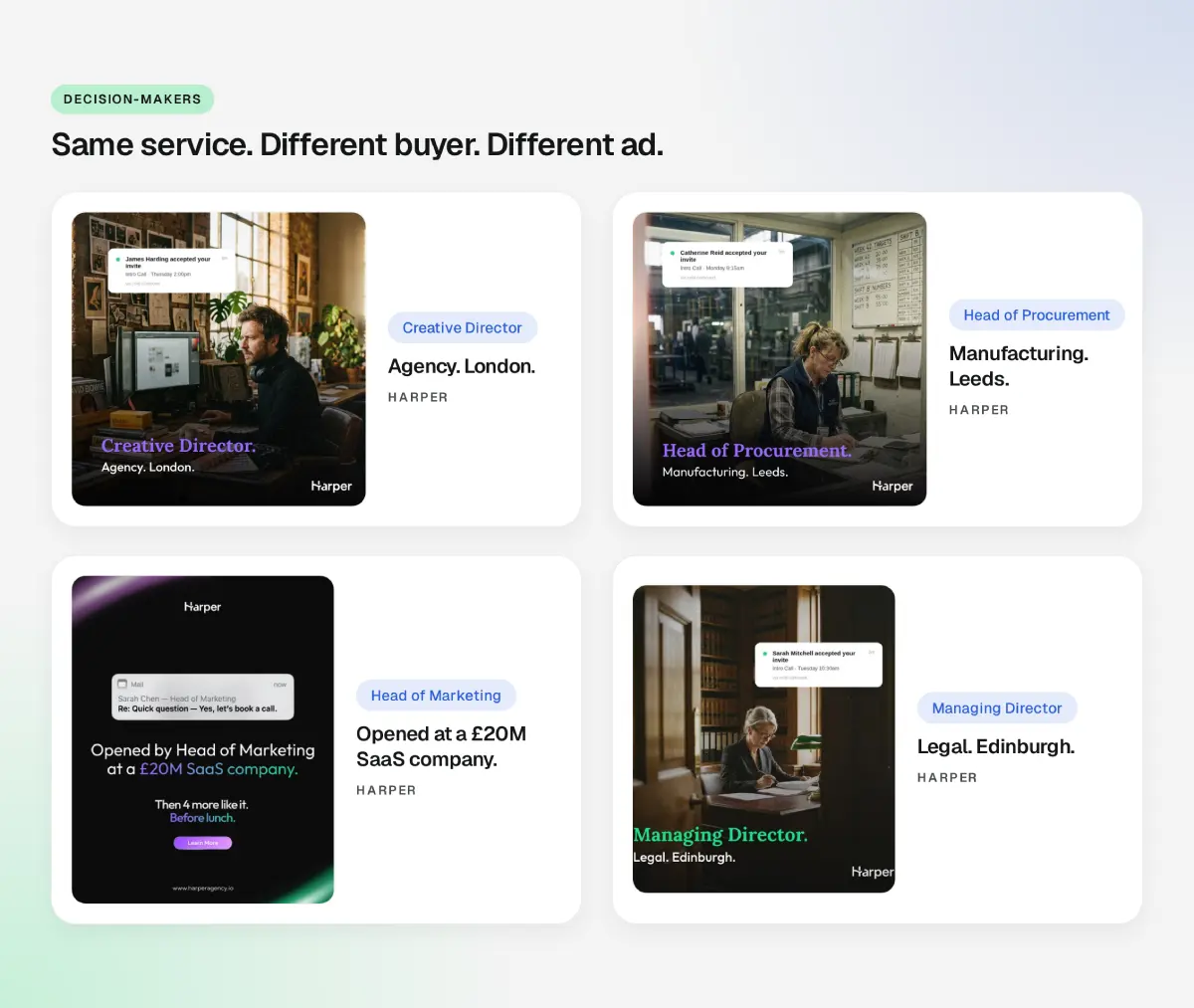Click the HARPER label under Manufacturing. Leeds.
Image resolution: width=1194 pixels, height=1008 pixels.
point(979,410)
